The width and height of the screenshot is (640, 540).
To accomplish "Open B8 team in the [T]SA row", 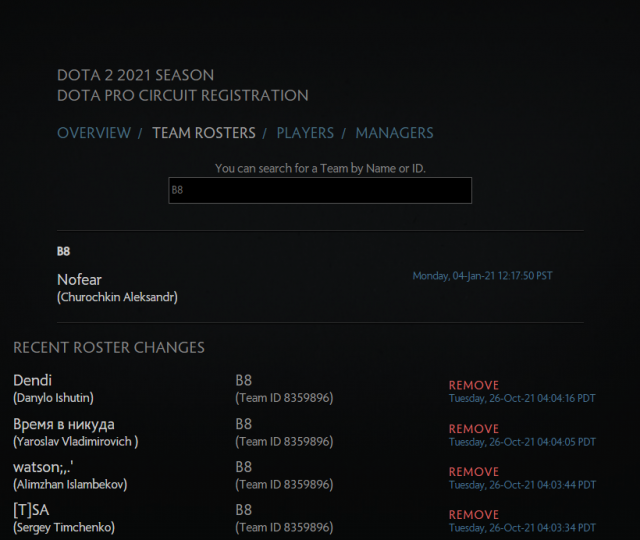I will click(x=243, y=510).
